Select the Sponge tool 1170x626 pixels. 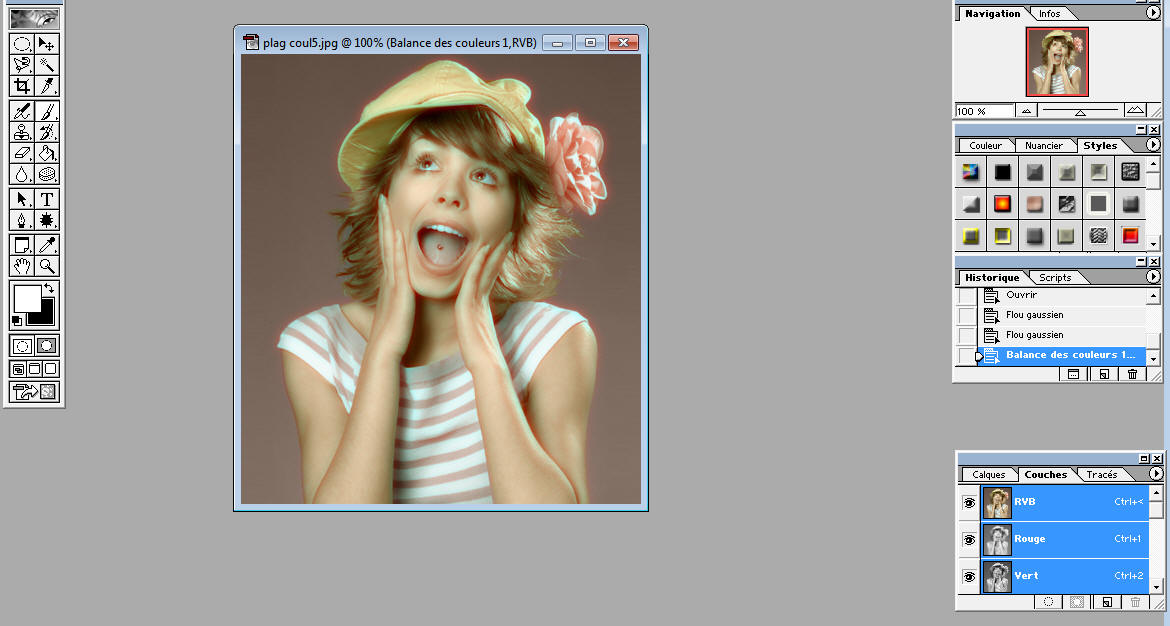(x=46, y=174)
